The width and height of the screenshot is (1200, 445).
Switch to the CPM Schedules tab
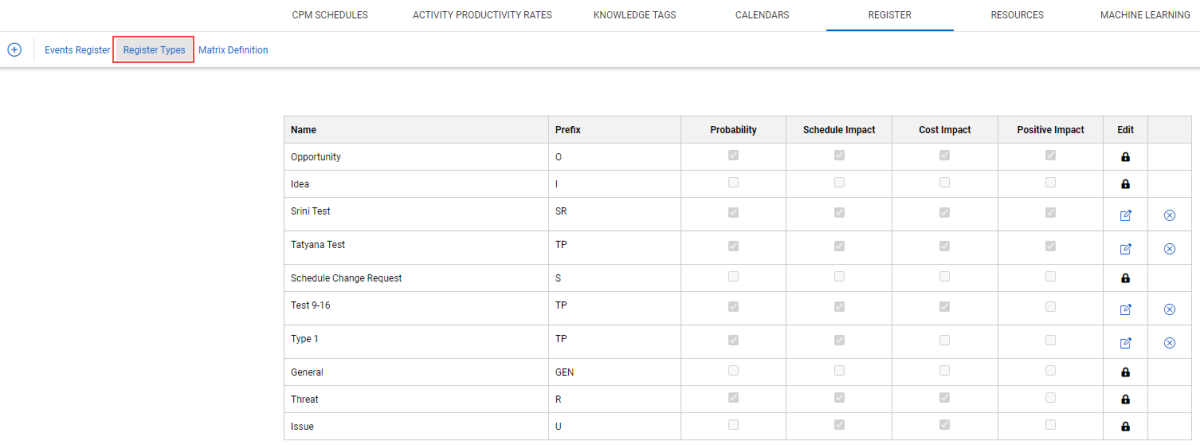click(x=329, y=15)
